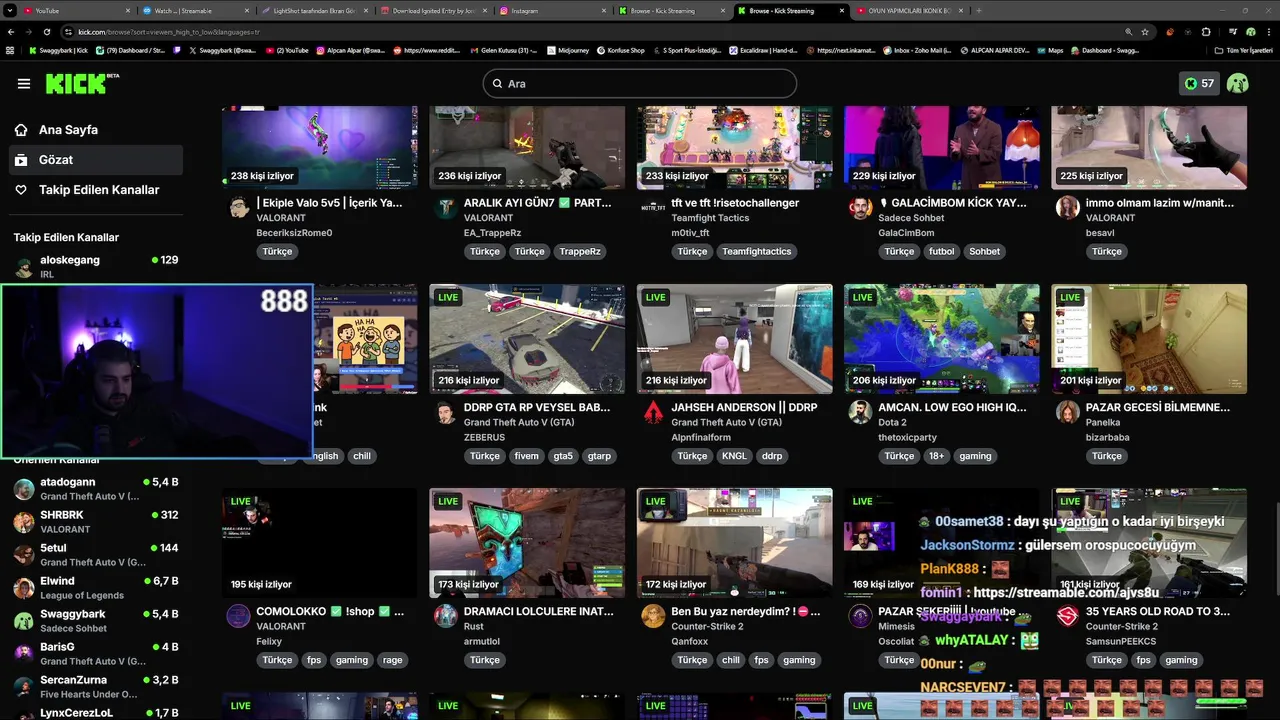Viewport: 1280px width, 720px height.
Task: Open the green profile avatar on Kick
Action: [x=1238, y=84]
